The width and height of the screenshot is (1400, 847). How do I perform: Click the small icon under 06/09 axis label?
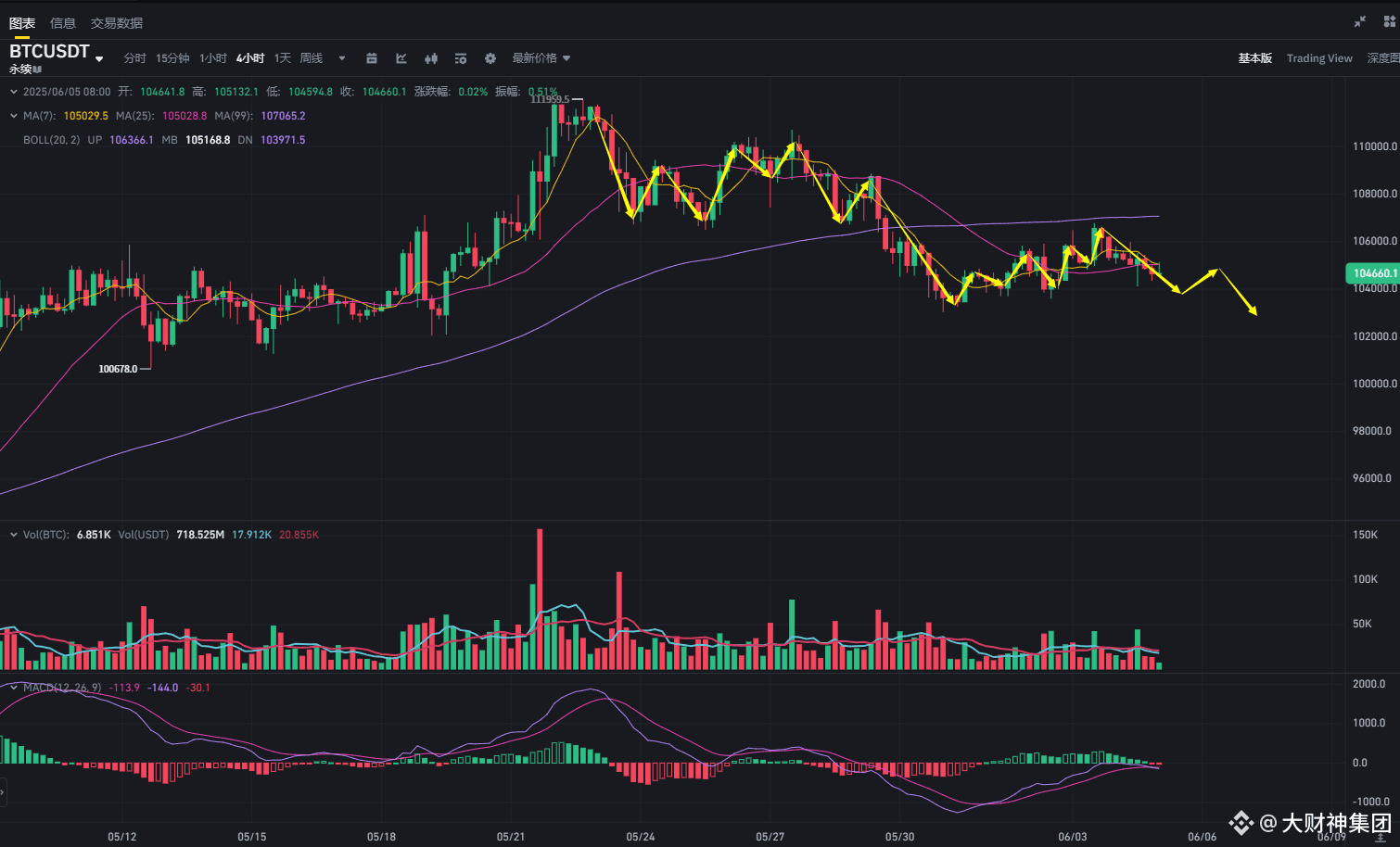point(1381,838)
